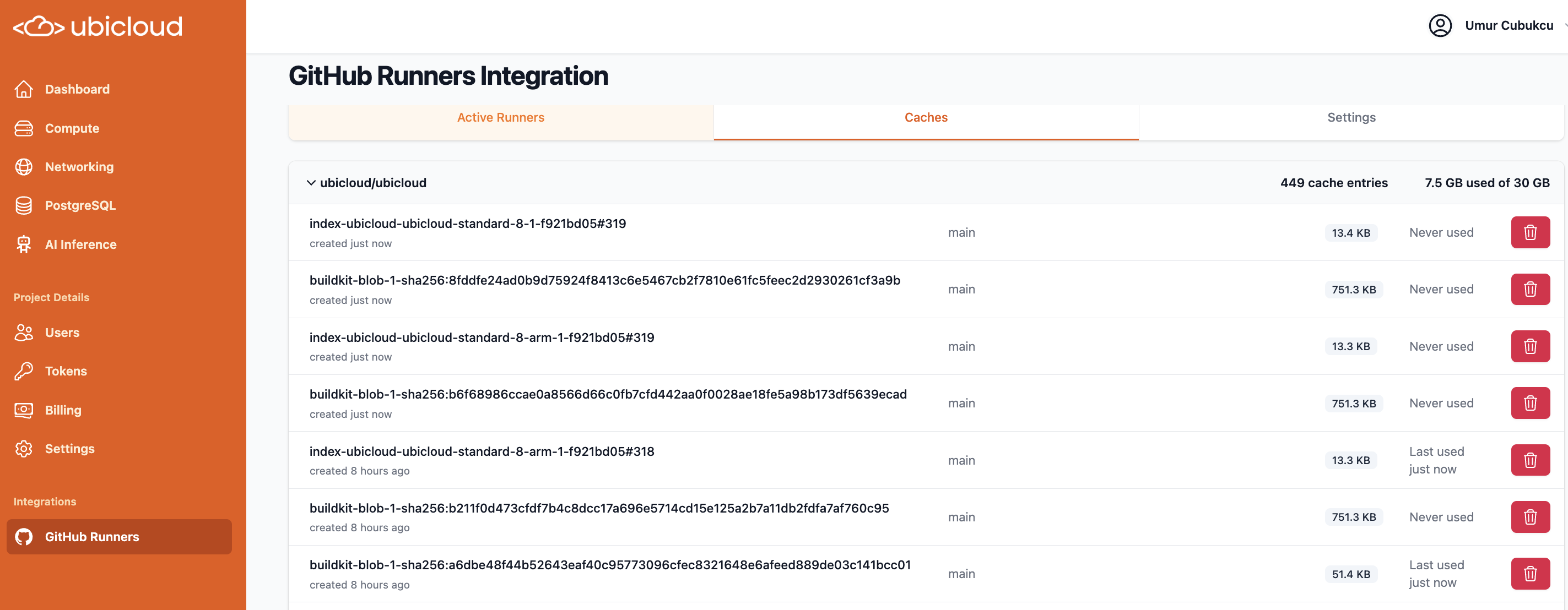Click the Networking globe icon
The width and height of the screenshot is (1568, 610).
24,167
